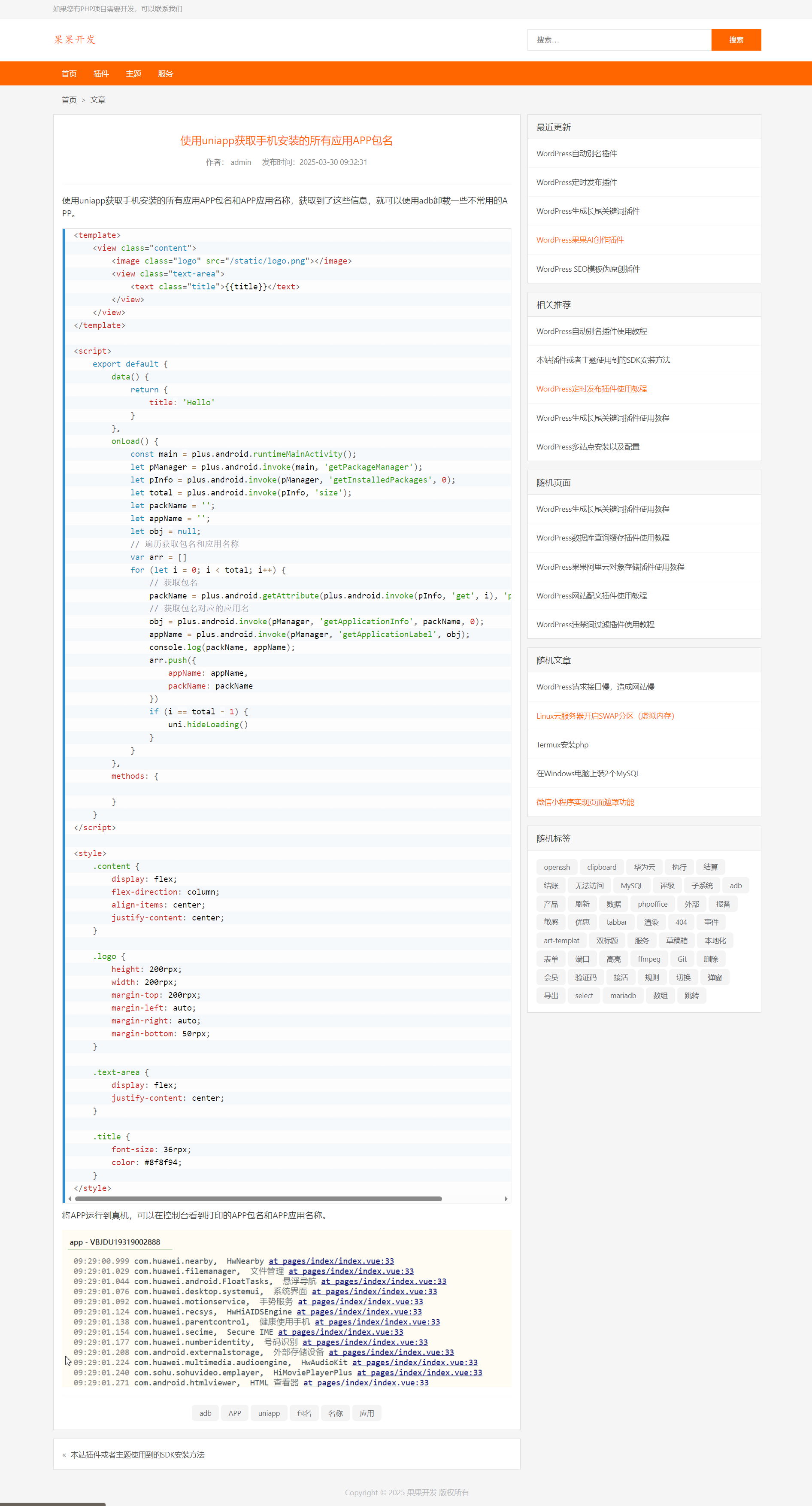This screenshot has width=812, height=1506.
Task: Select the Git tag
Action: tap(682, 959)
